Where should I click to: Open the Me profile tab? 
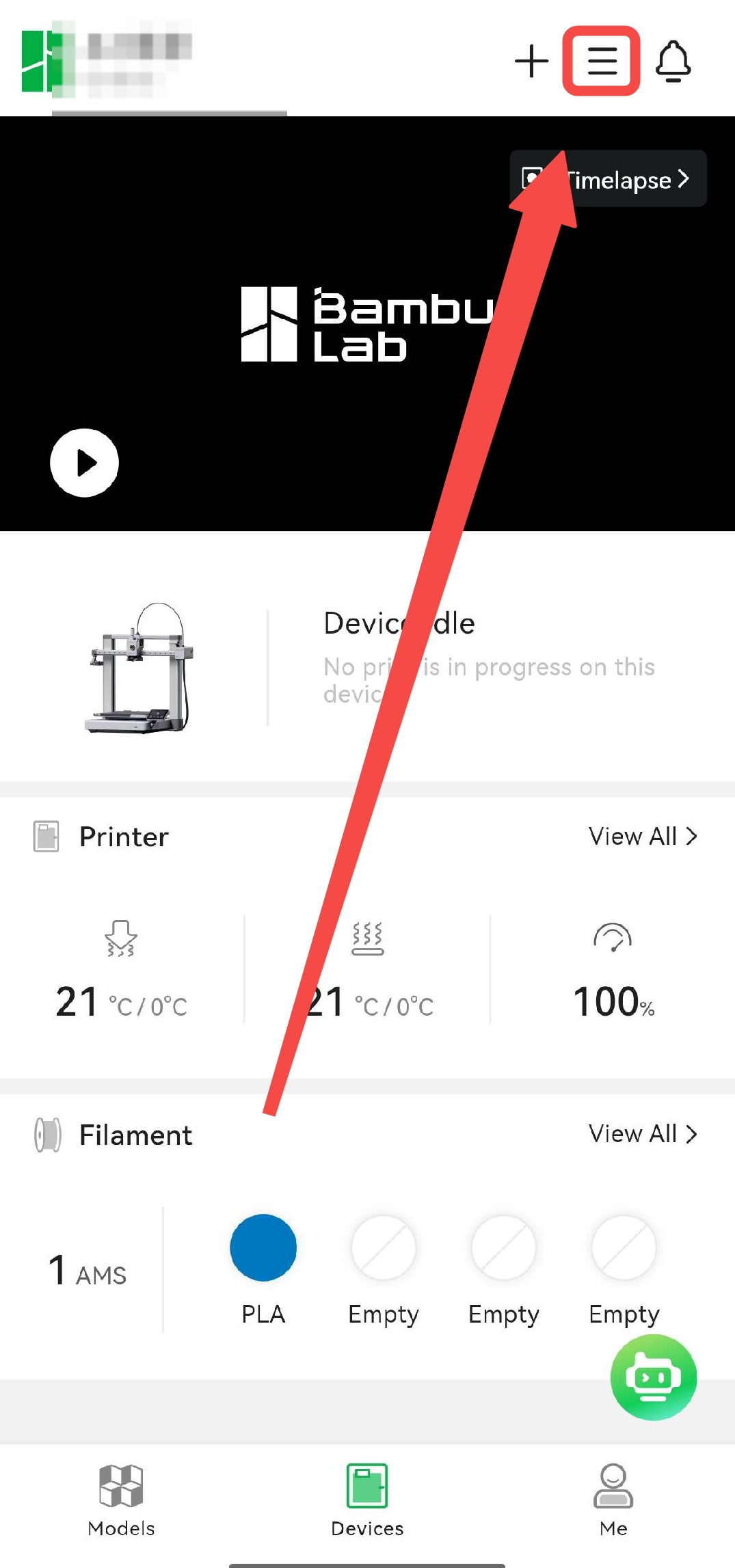click(x=613, y=1500)
